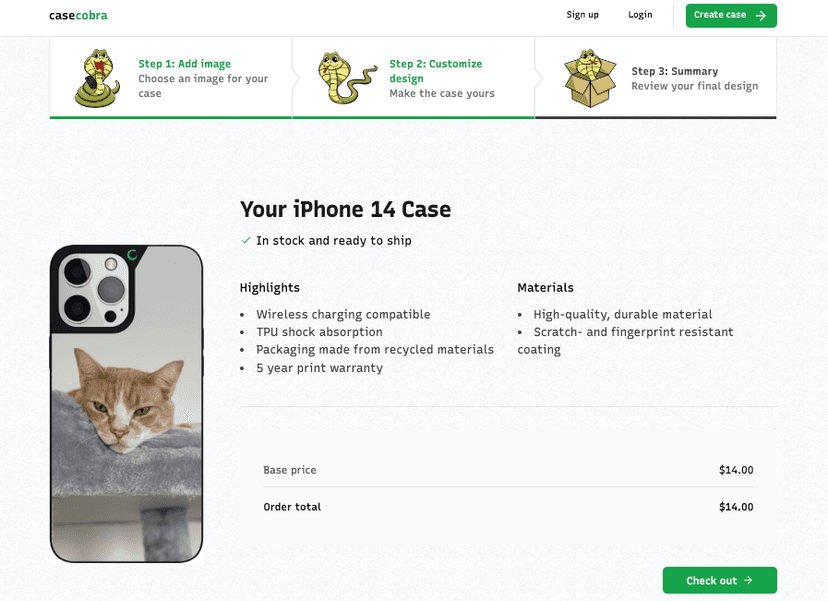Click the Step 2 stretching cobra icon
The height and width of the screenshot is (601, 828).
point(347,77)
